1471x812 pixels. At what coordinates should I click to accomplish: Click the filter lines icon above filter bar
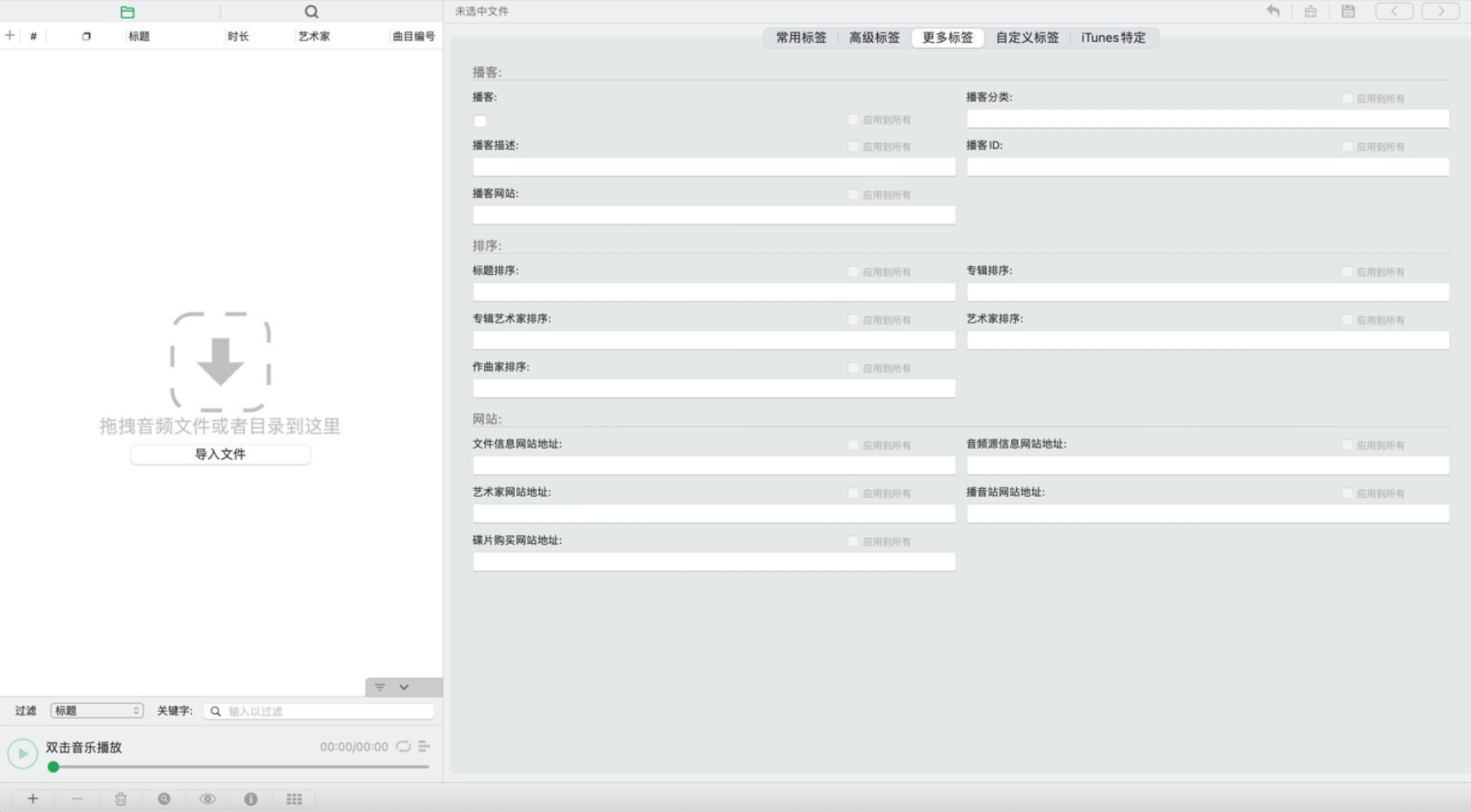380,687
